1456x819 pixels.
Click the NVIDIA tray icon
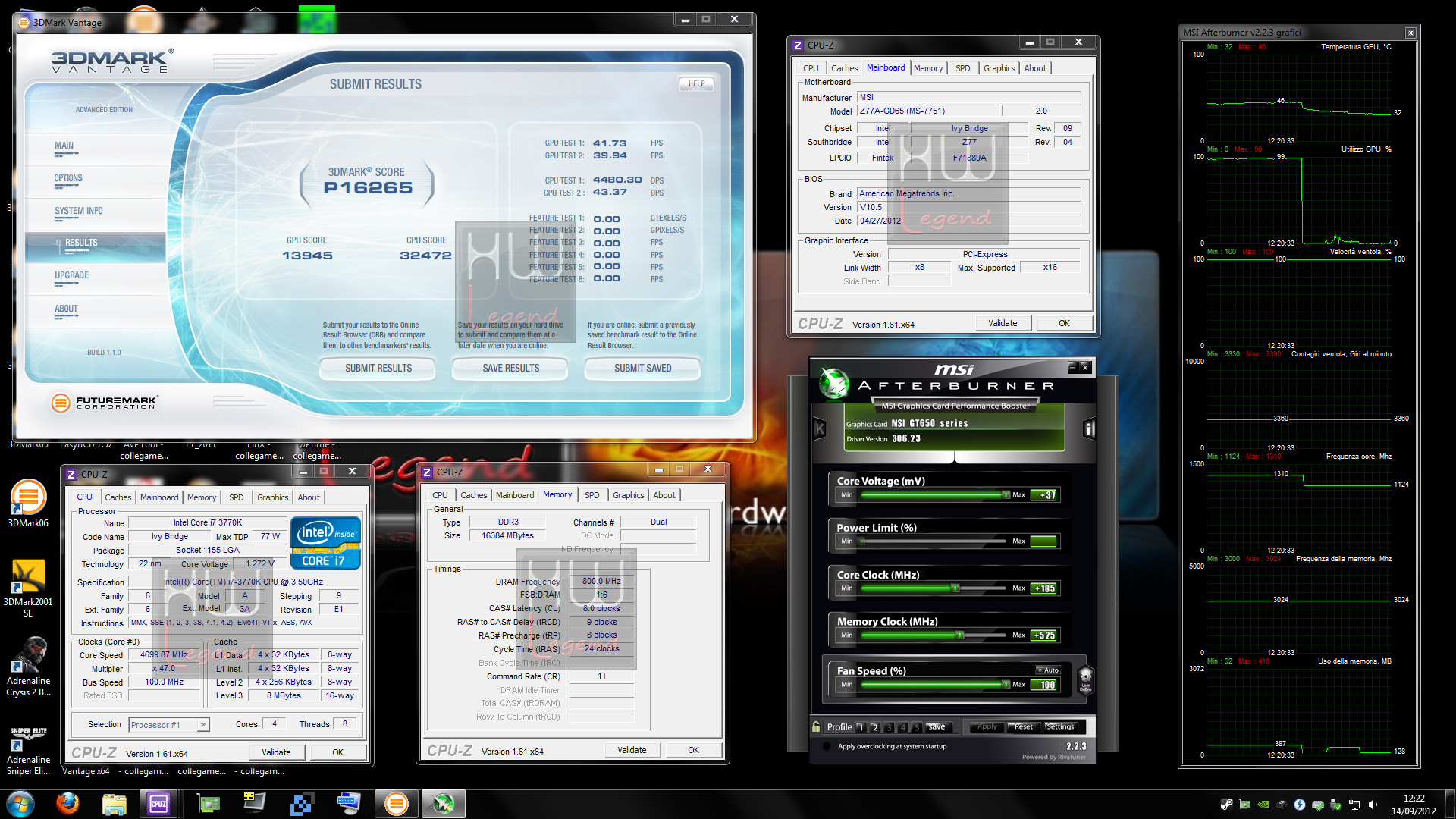pos(1263,805)
